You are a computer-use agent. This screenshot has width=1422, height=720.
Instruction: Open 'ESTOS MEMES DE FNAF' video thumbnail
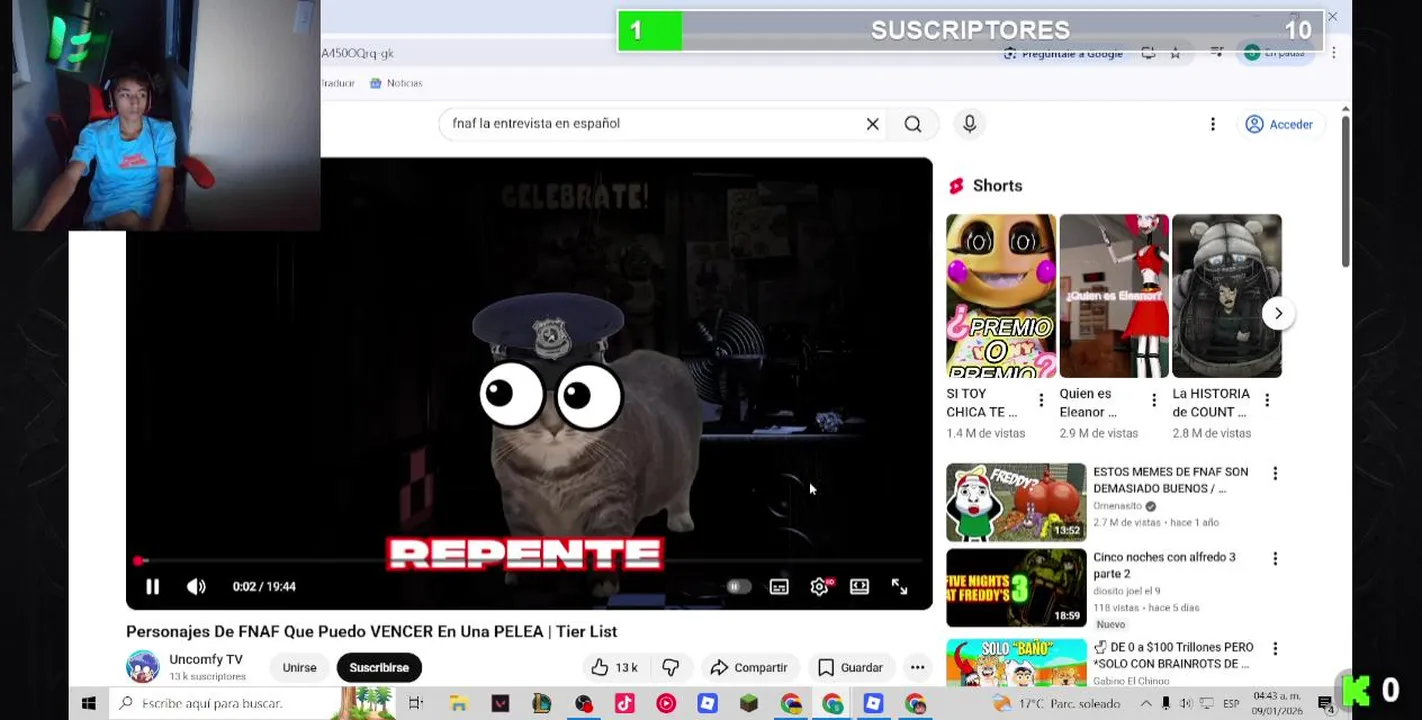pos(1016,502)
